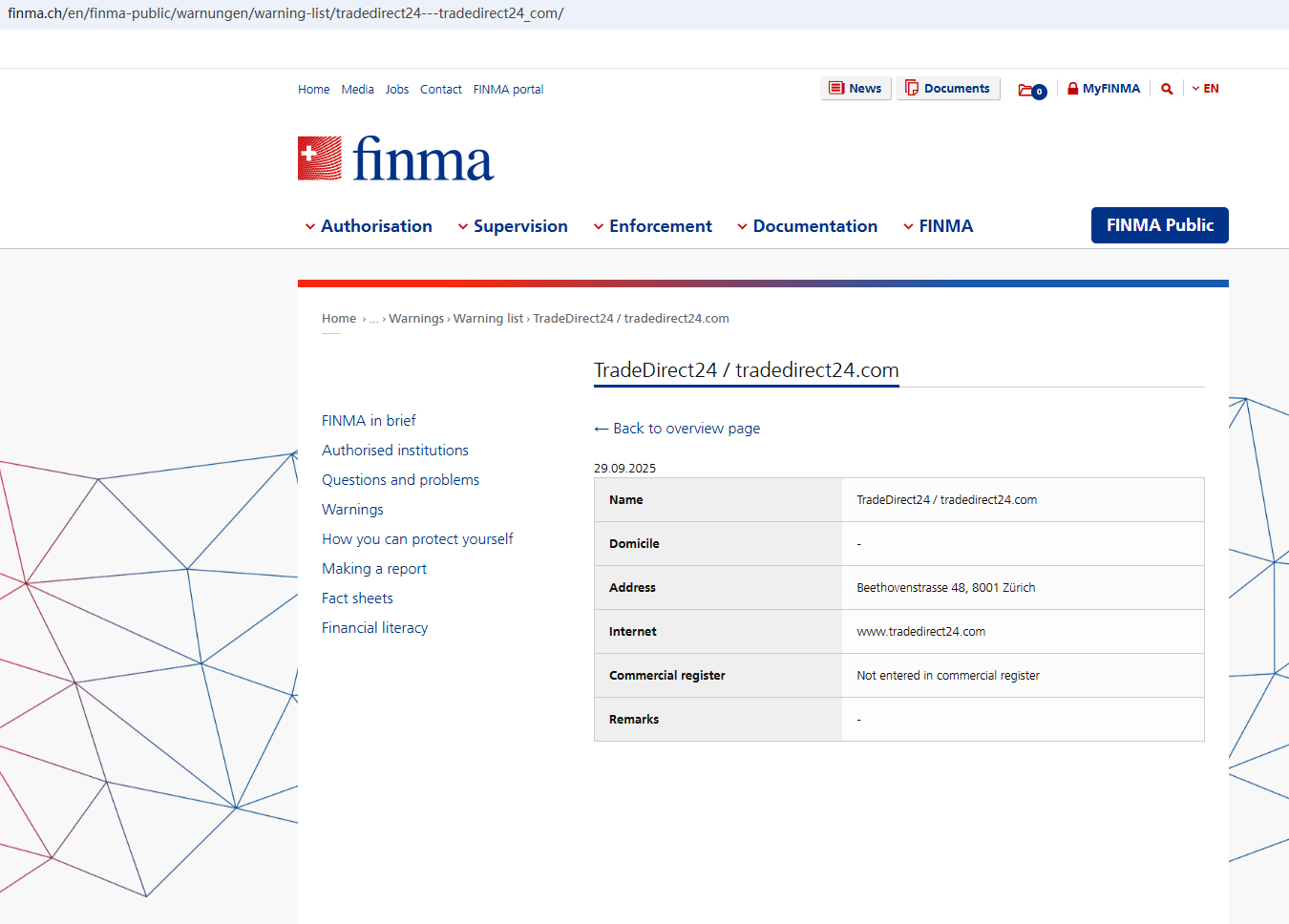Click Warning list in the breadcrumb
This screenshot has width=1289, height=924.
[x=488, y=319]
